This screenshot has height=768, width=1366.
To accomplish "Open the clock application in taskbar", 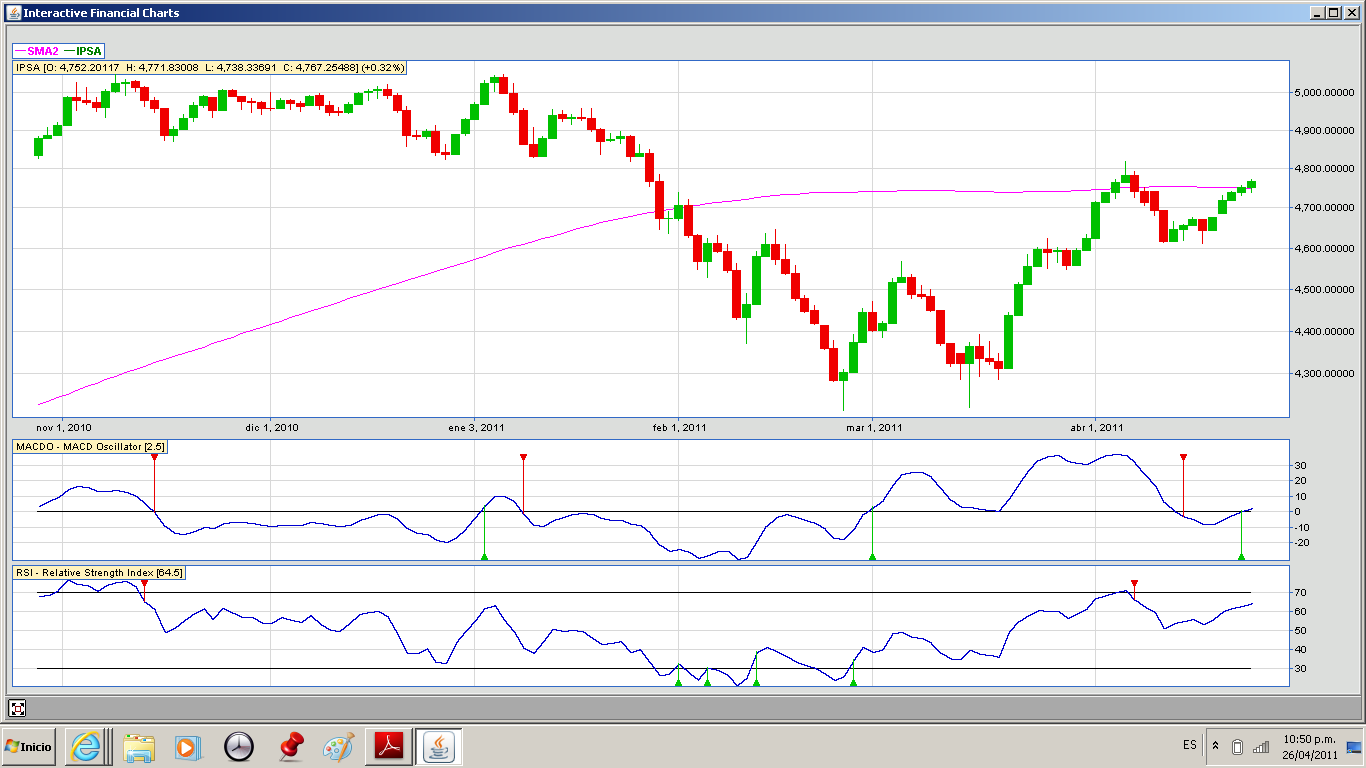I will 239,746.
